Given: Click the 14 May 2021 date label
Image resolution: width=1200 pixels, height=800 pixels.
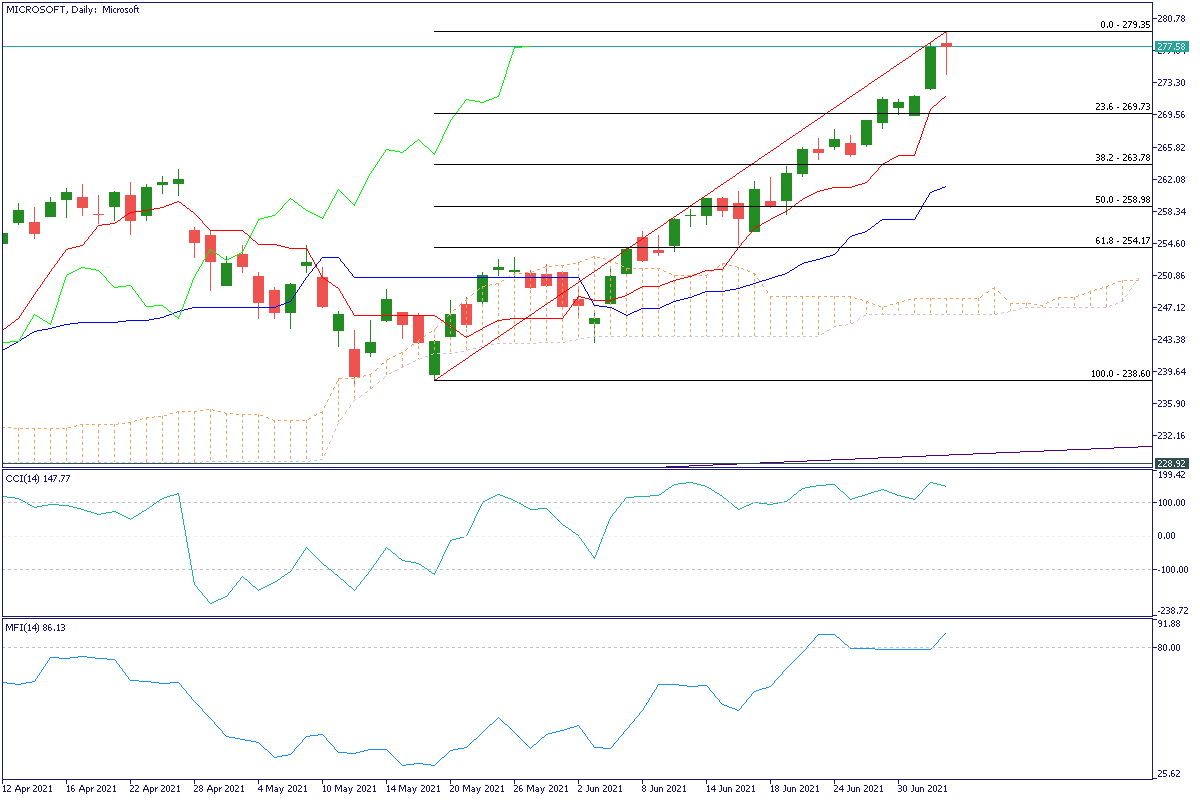Looking at the screenshot, I should tap(413, 788).
